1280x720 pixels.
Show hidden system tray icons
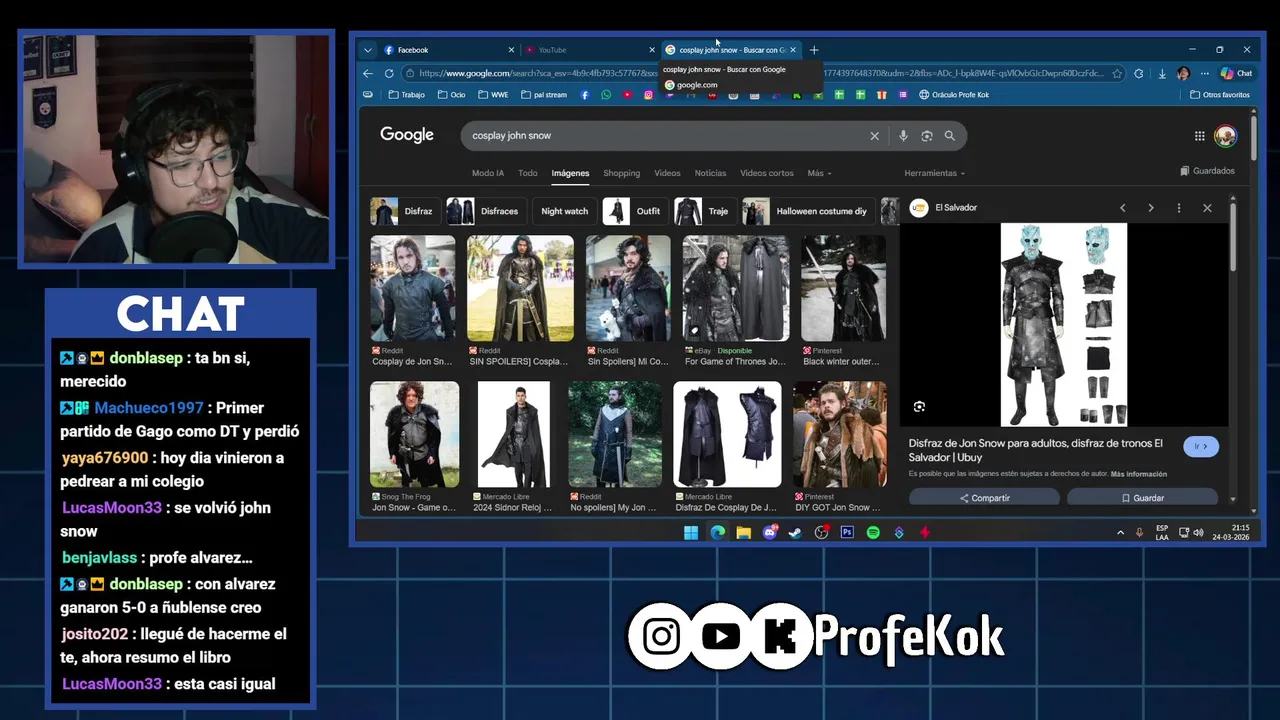coord(1120,533)
